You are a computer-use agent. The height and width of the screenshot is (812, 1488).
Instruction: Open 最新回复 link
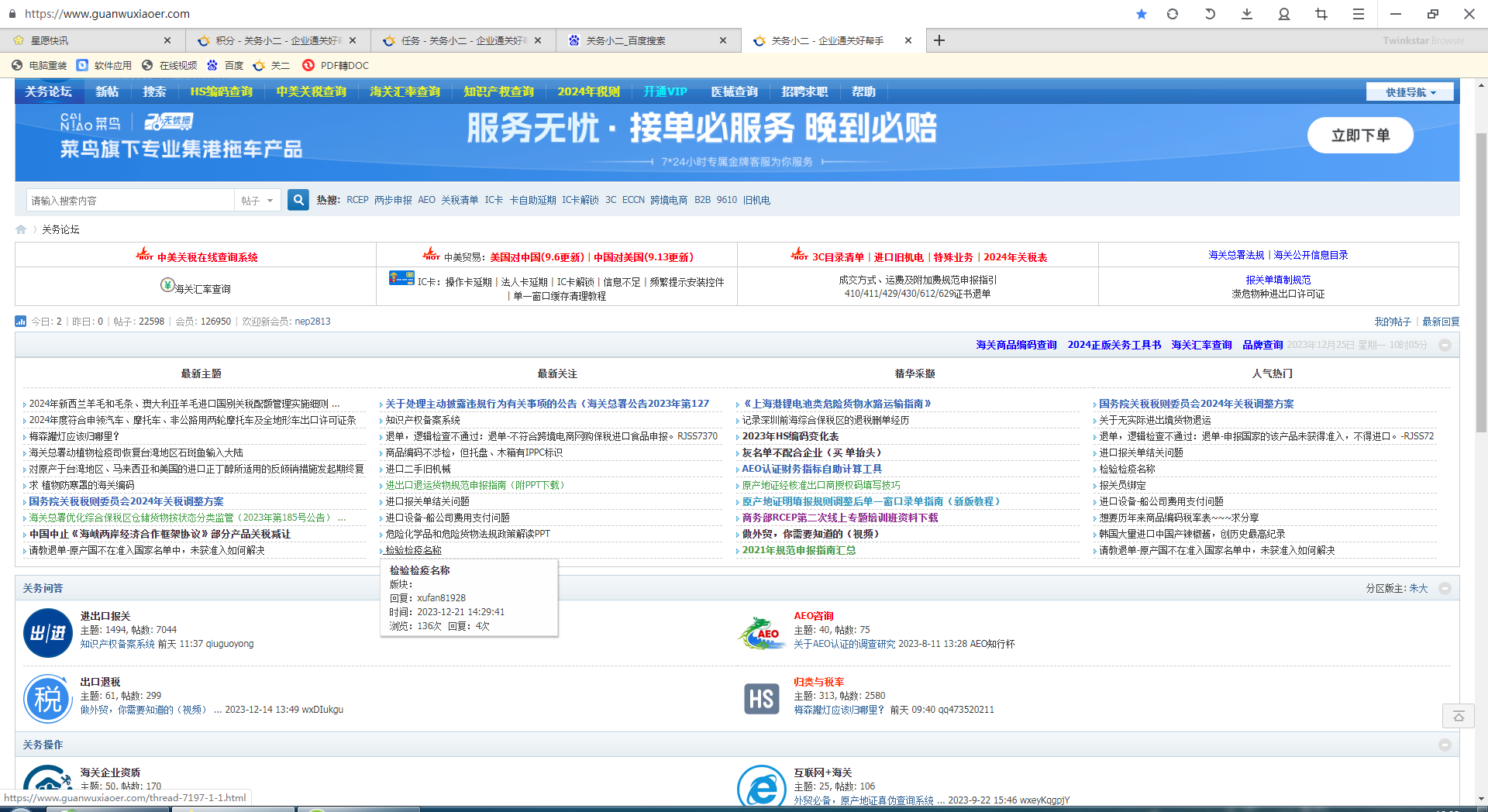tap(1441, 322)
